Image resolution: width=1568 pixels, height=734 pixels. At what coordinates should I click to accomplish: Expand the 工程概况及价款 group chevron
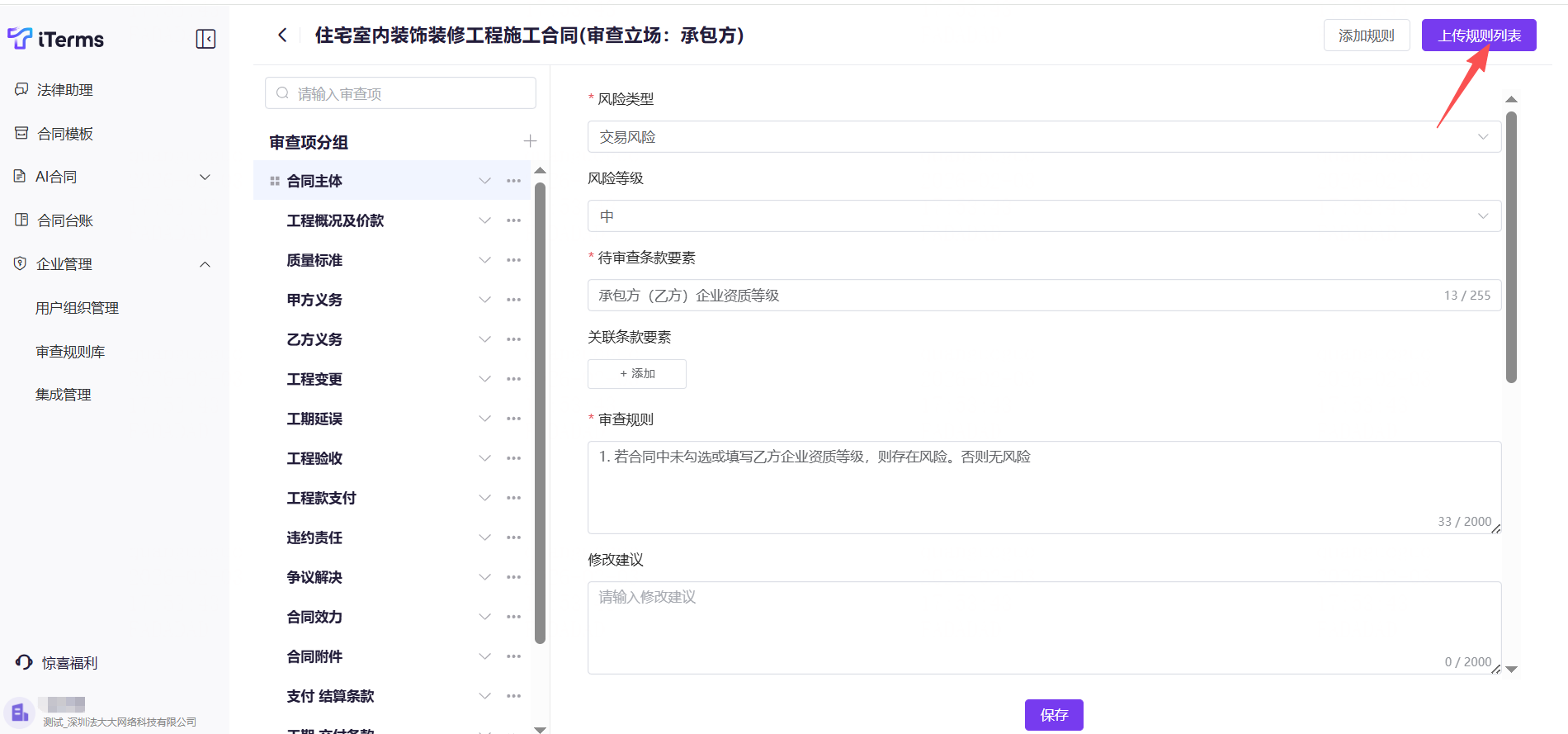(x=484, y=220)
